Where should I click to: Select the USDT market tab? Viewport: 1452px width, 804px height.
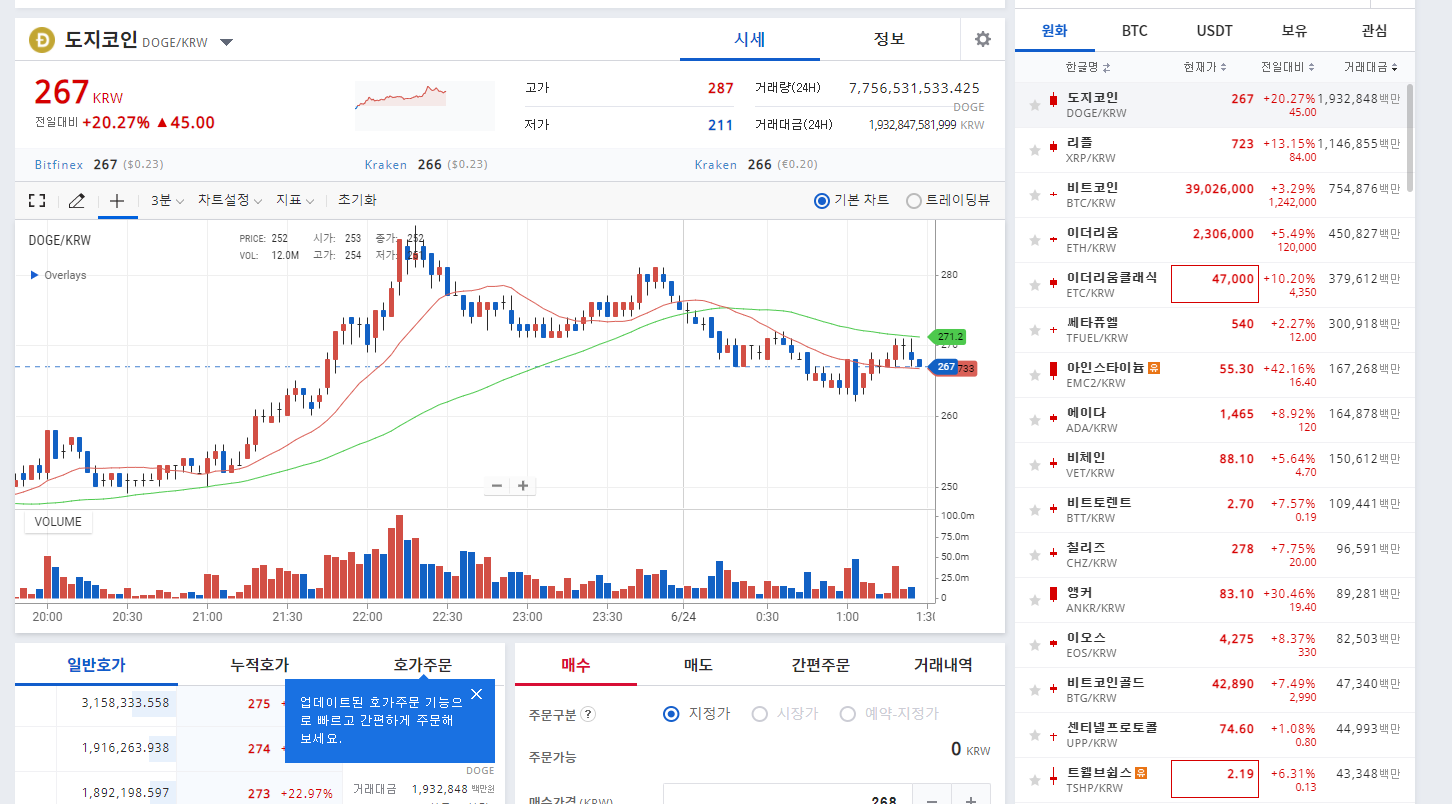tap(1215, 31)
